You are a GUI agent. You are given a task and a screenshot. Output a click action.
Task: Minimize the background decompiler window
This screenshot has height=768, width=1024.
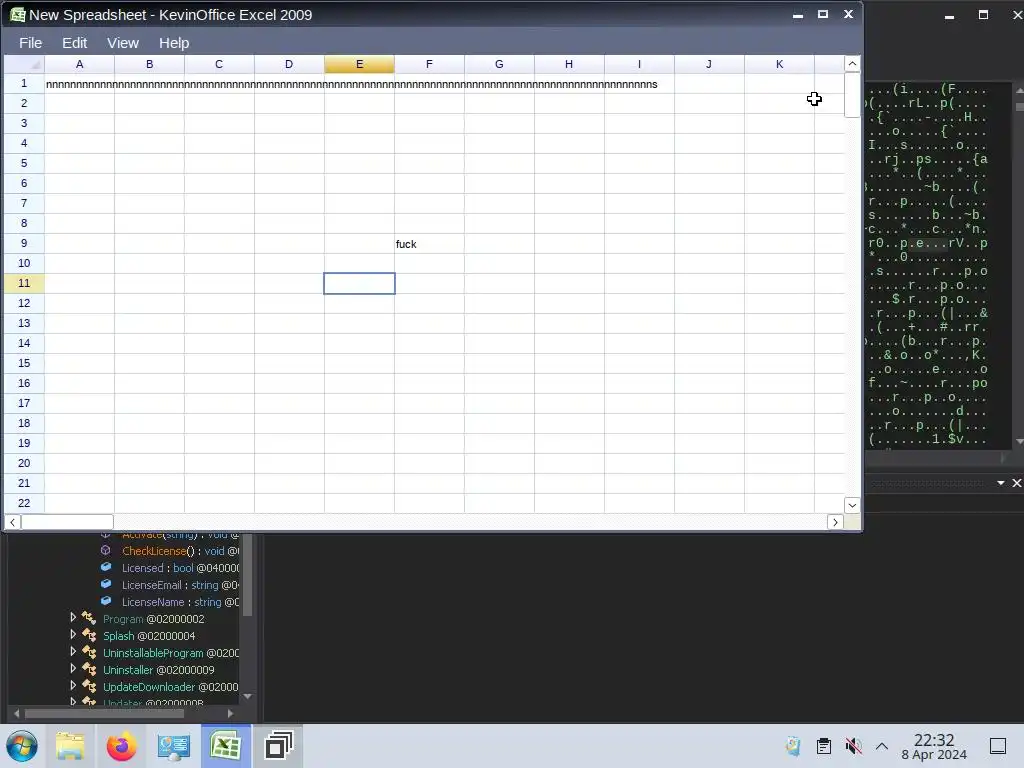tap(950, 15)
